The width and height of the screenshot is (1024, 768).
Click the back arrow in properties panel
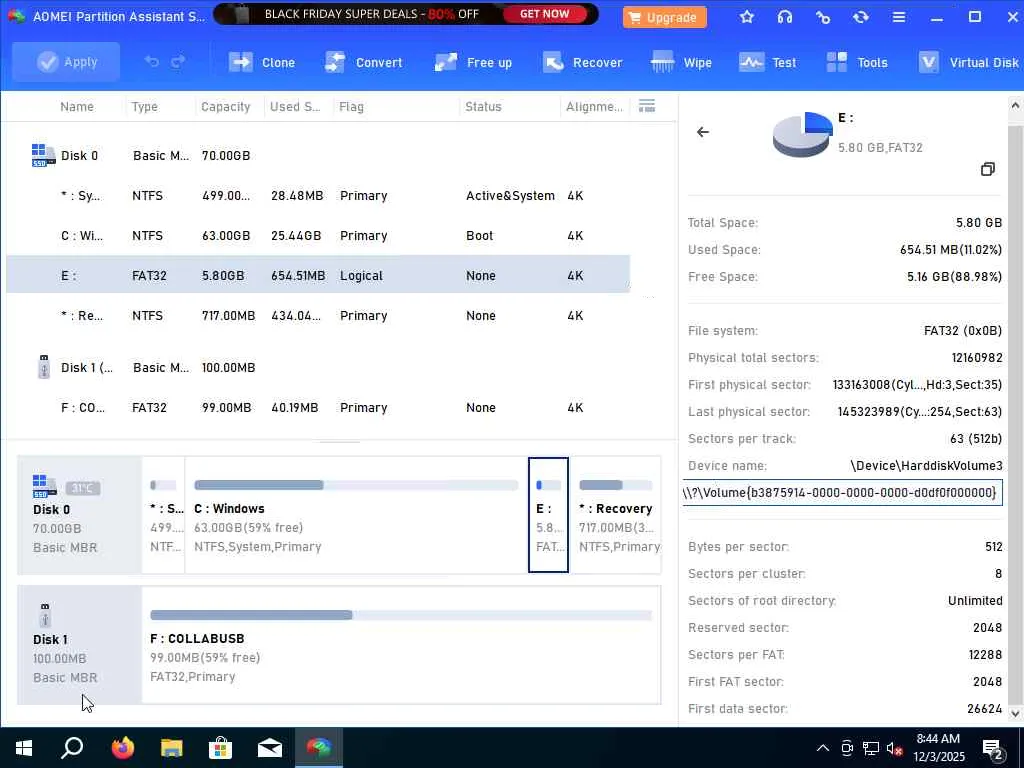(703, 132)
